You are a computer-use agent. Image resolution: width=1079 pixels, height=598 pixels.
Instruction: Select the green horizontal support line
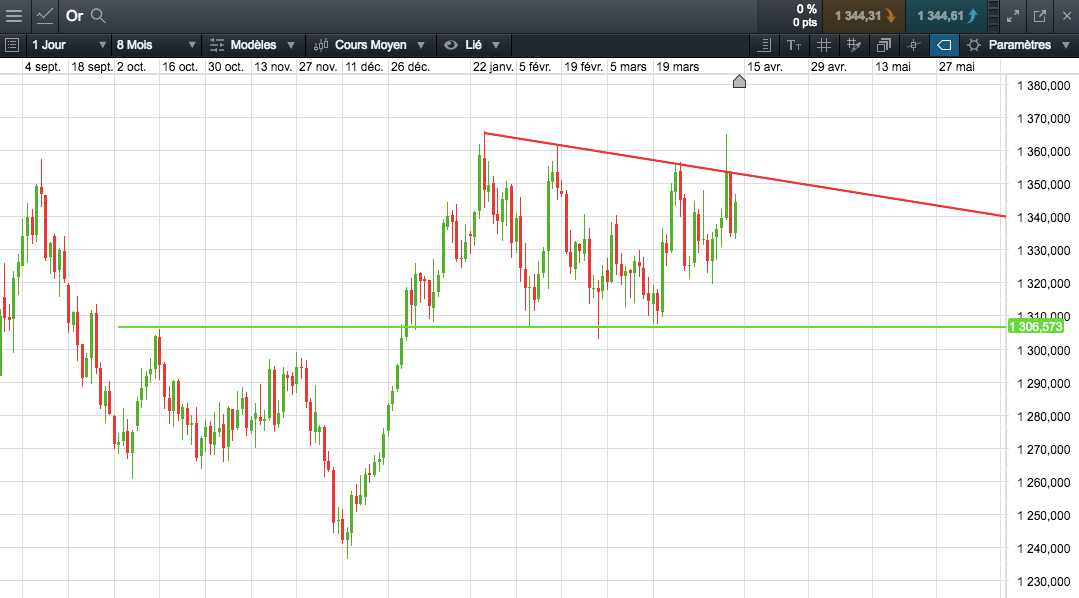562,327
